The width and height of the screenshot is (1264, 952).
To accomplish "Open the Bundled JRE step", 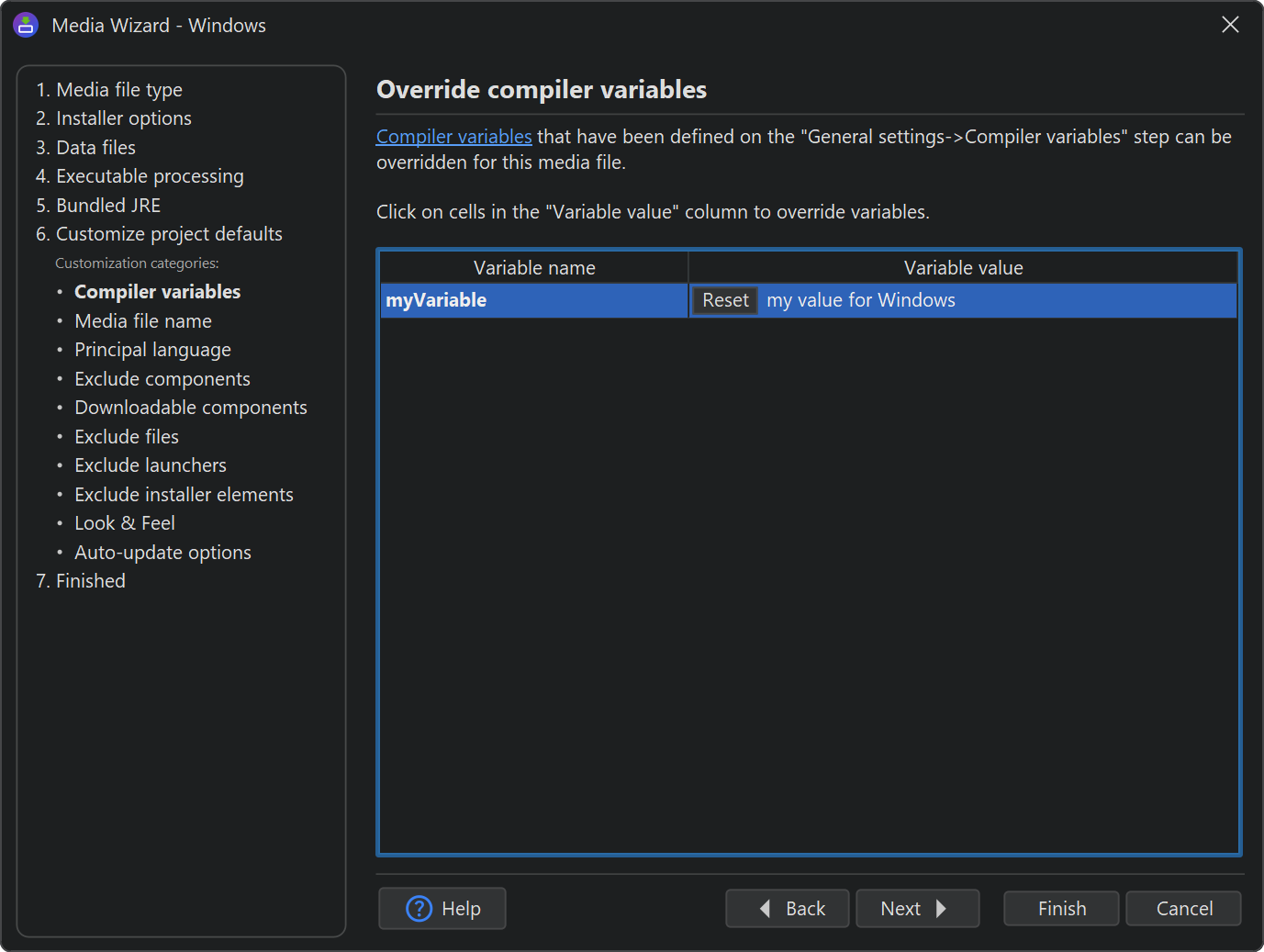I will (98, 206).
